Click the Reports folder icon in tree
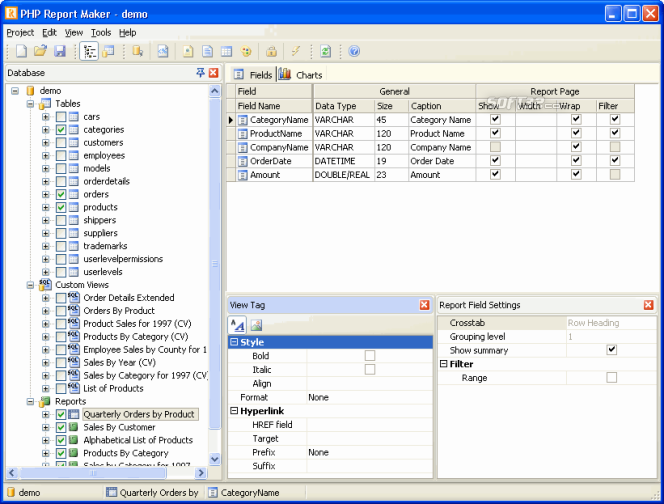Image resolution: width=664 pixels, height=504 pixels. point(45,401)
